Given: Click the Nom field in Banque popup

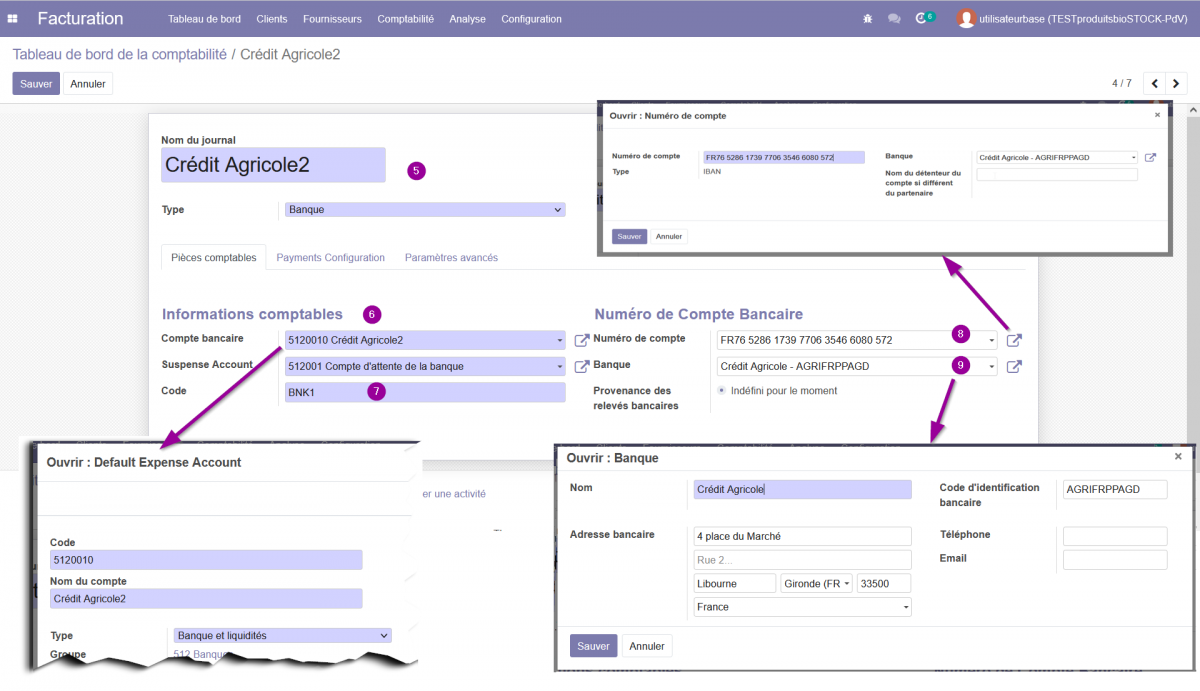Looking at the screenshot, I should click(803, 489).
